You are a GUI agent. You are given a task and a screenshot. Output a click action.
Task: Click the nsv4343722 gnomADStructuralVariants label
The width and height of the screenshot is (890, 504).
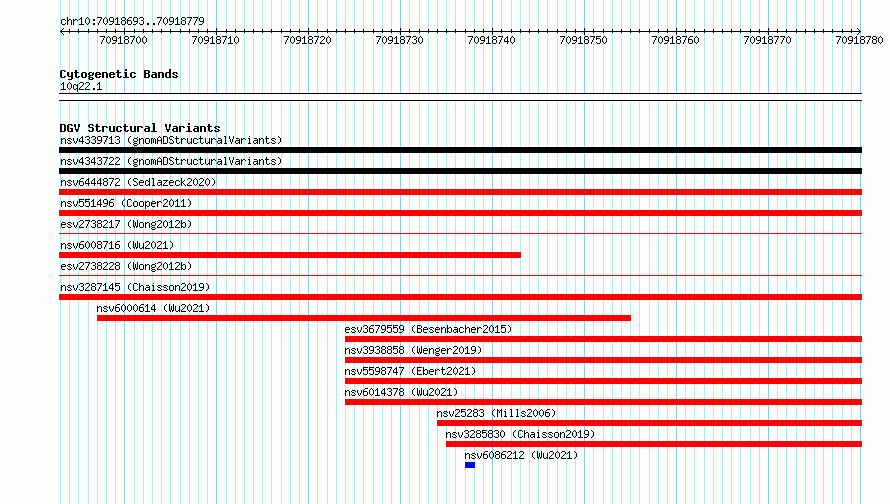pos(171,161)
